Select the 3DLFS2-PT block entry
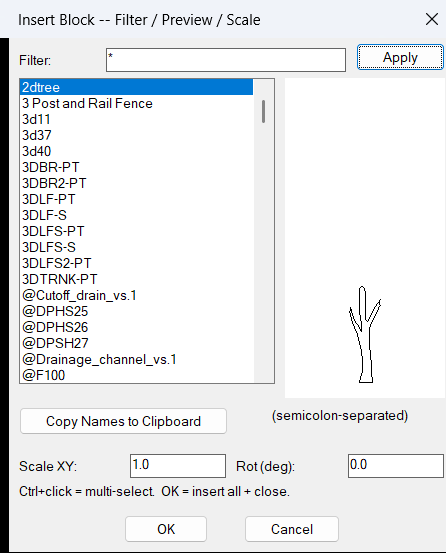This screenshot has width=446, height=553. pyautogui.click(x=136, y=263)
